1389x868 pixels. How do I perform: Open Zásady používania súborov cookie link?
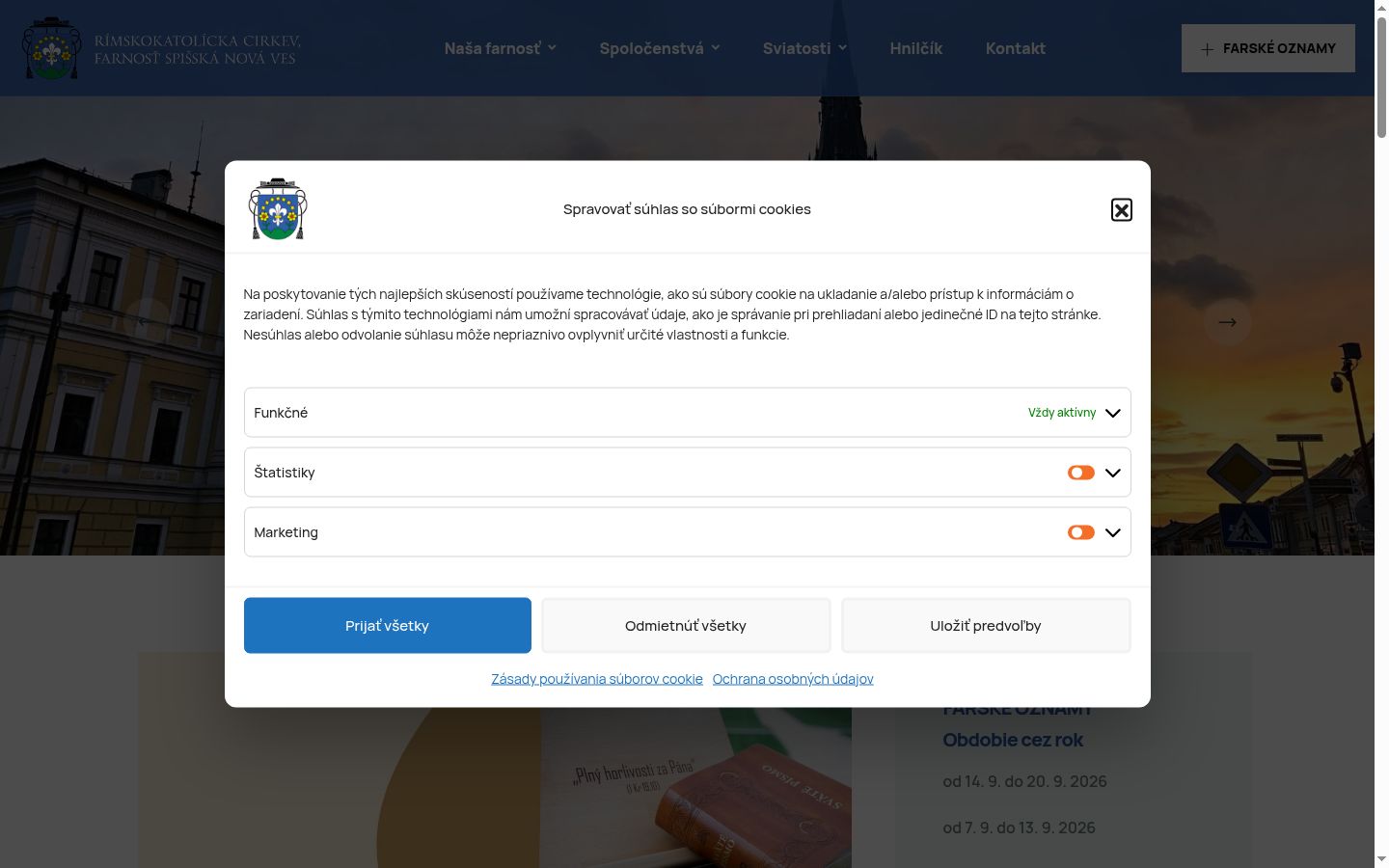pyautogui.click(x=597, y=679)
